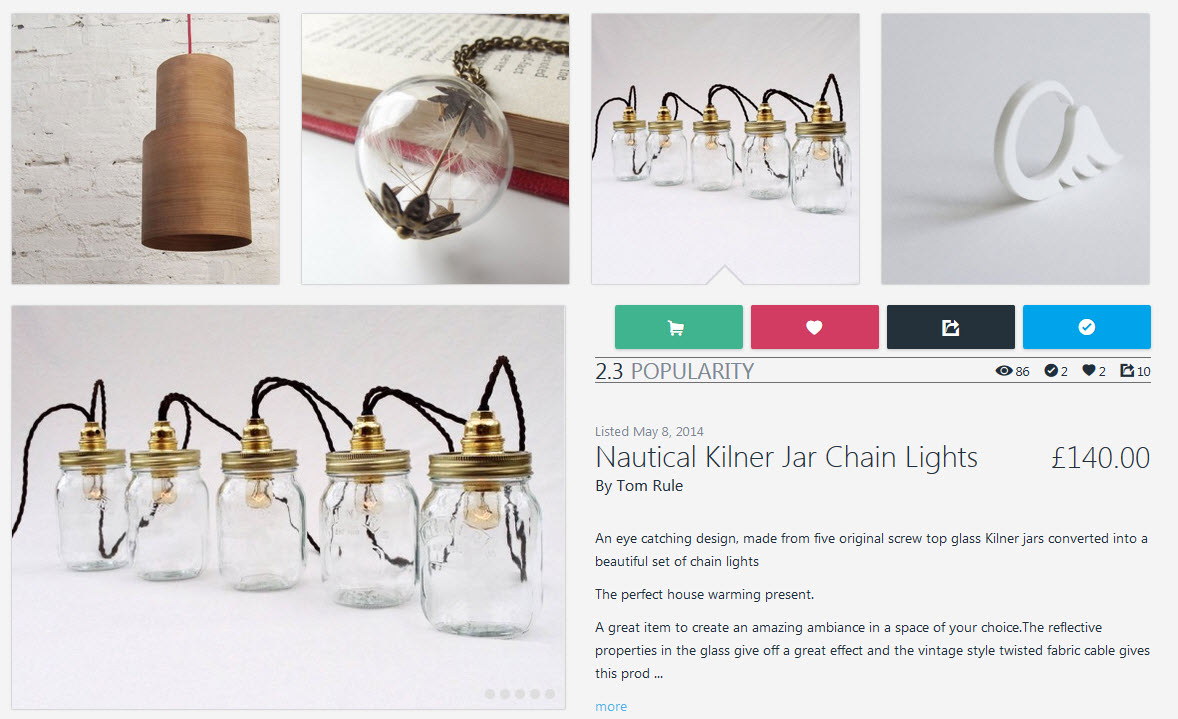Select the third image carousel dot
This screenshot has width=1178, height=719.
click(520, 694)
